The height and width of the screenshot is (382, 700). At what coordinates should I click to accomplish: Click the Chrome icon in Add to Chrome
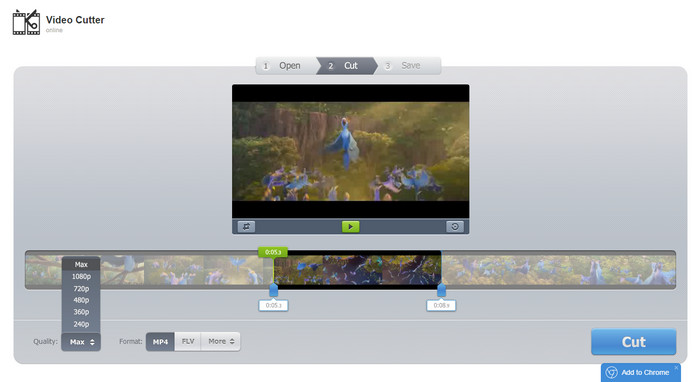612,372
